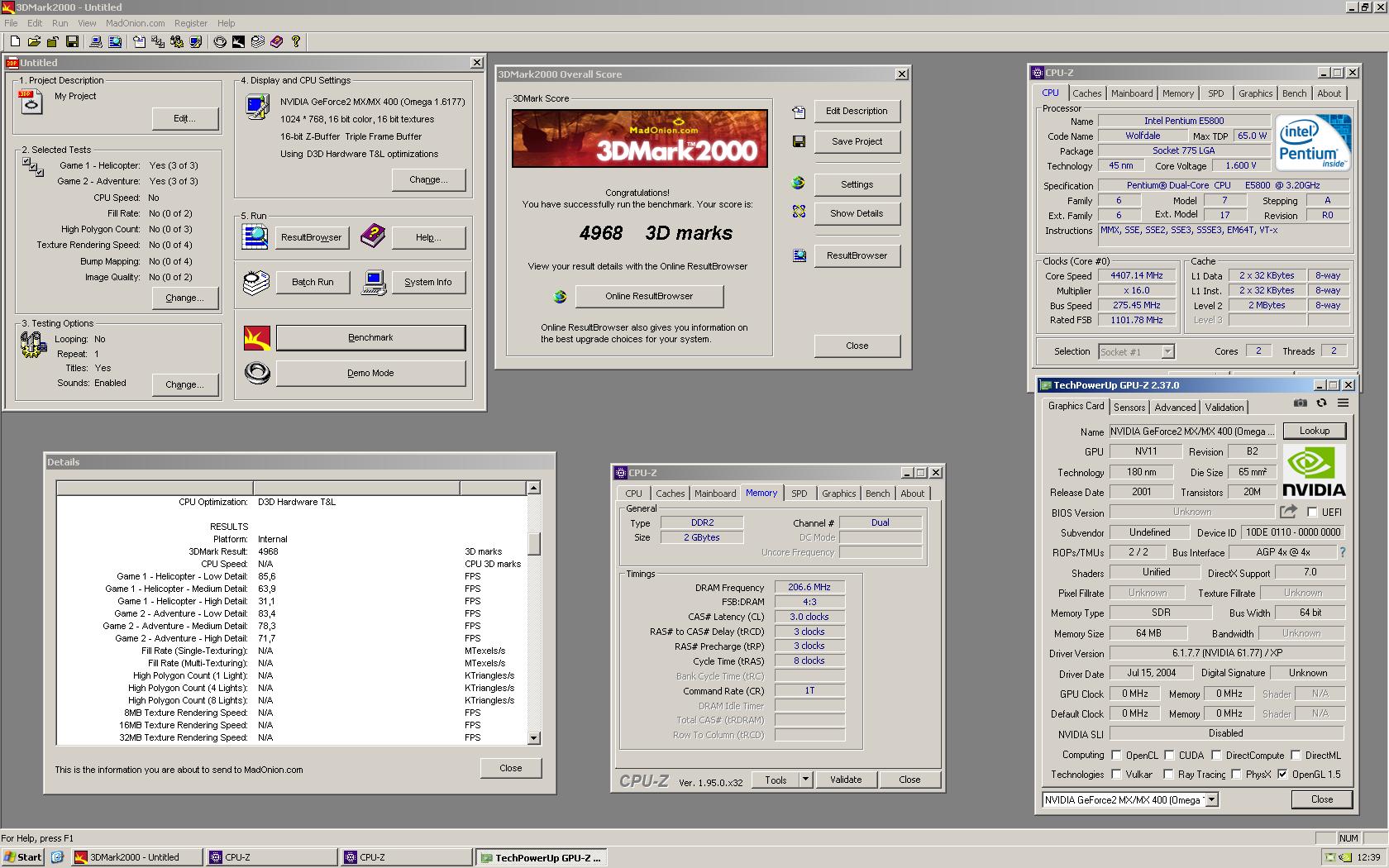
Task: Click the display settings toolbar icon
Action: point(196,41)
